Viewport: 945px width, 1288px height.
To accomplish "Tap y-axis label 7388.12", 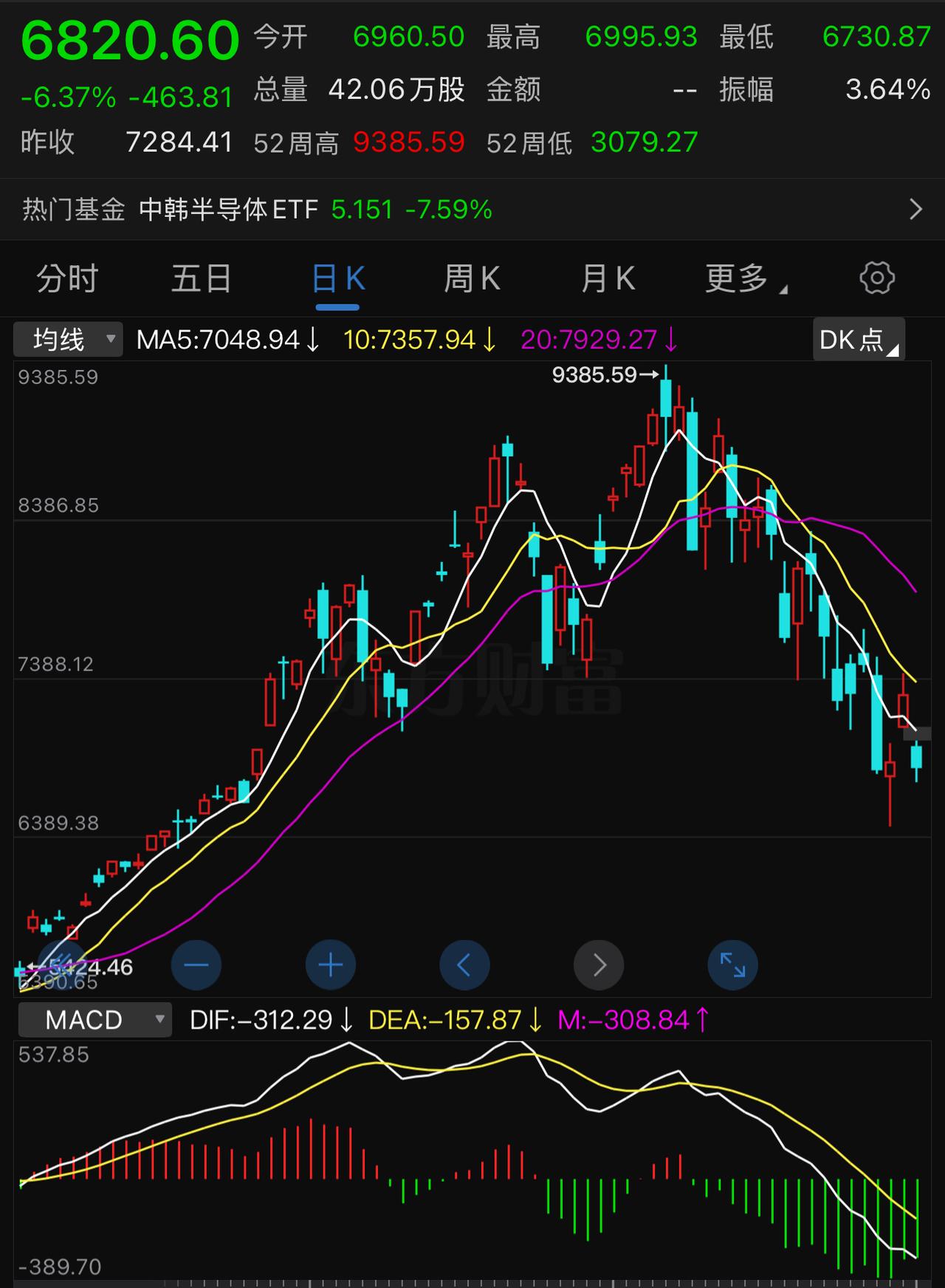I will point(55,665).
